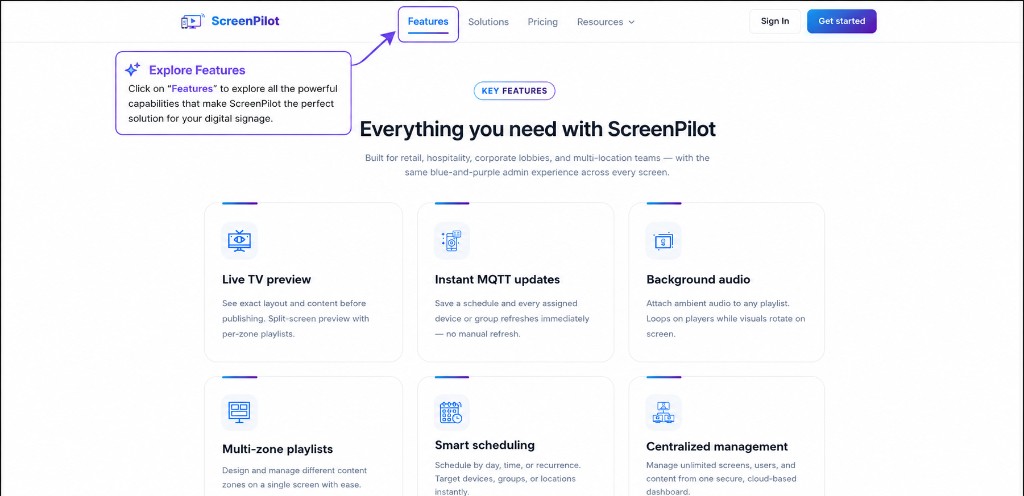Click the Multi-zone playlists card title

[278, 449]
